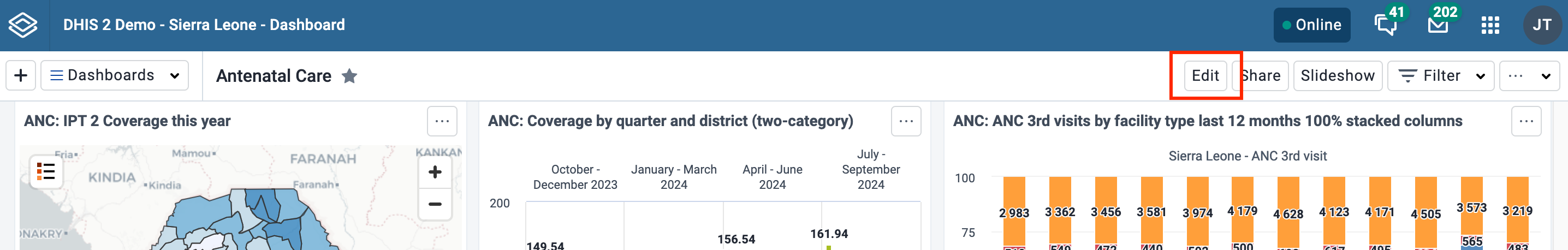Viewport: 1568px width, 250px height.
Task: Open the interpretations messages icon with 41 badge
Action: 1386,25
